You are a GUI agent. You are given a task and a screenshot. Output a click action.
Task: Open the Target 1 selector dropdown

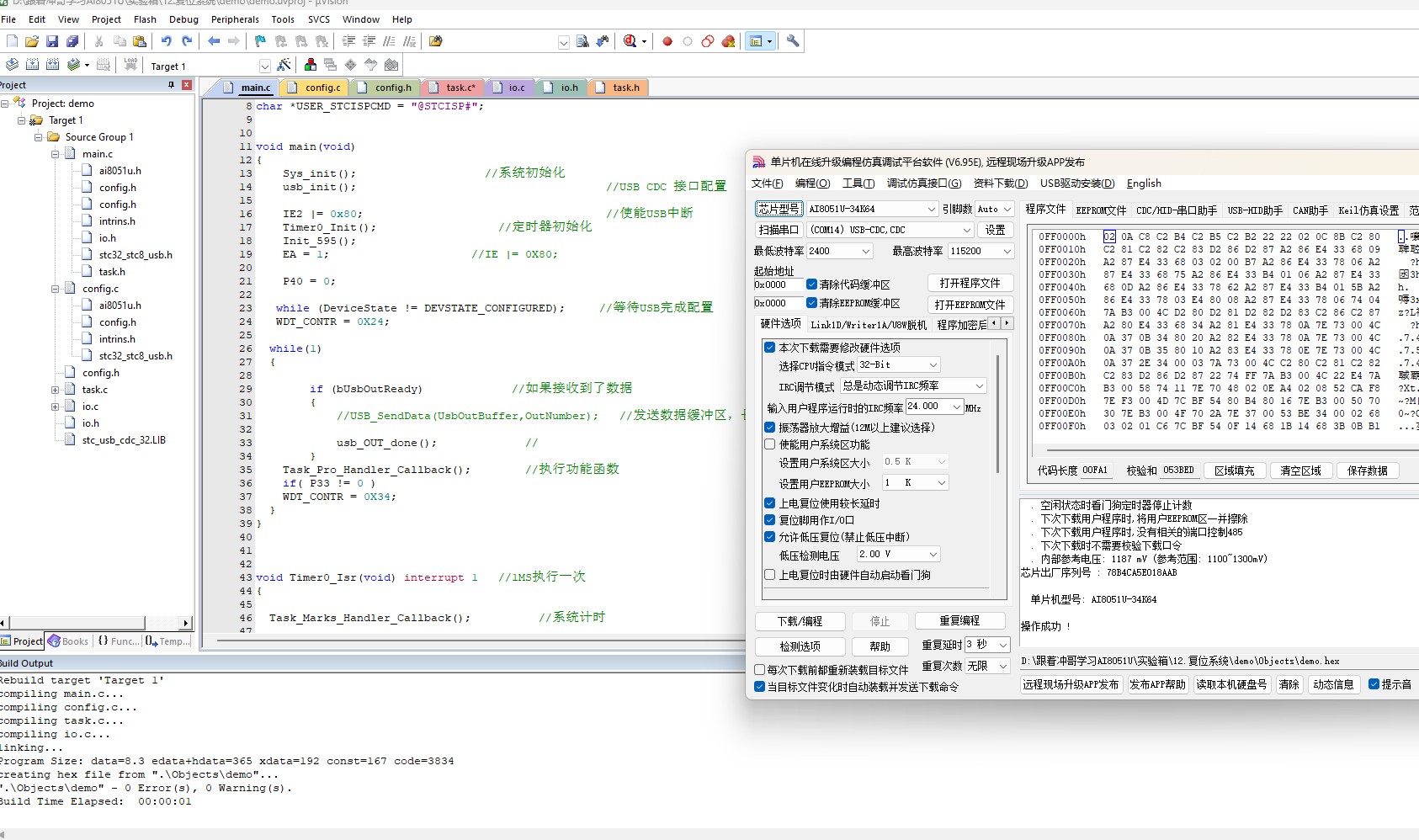(265, 66)
